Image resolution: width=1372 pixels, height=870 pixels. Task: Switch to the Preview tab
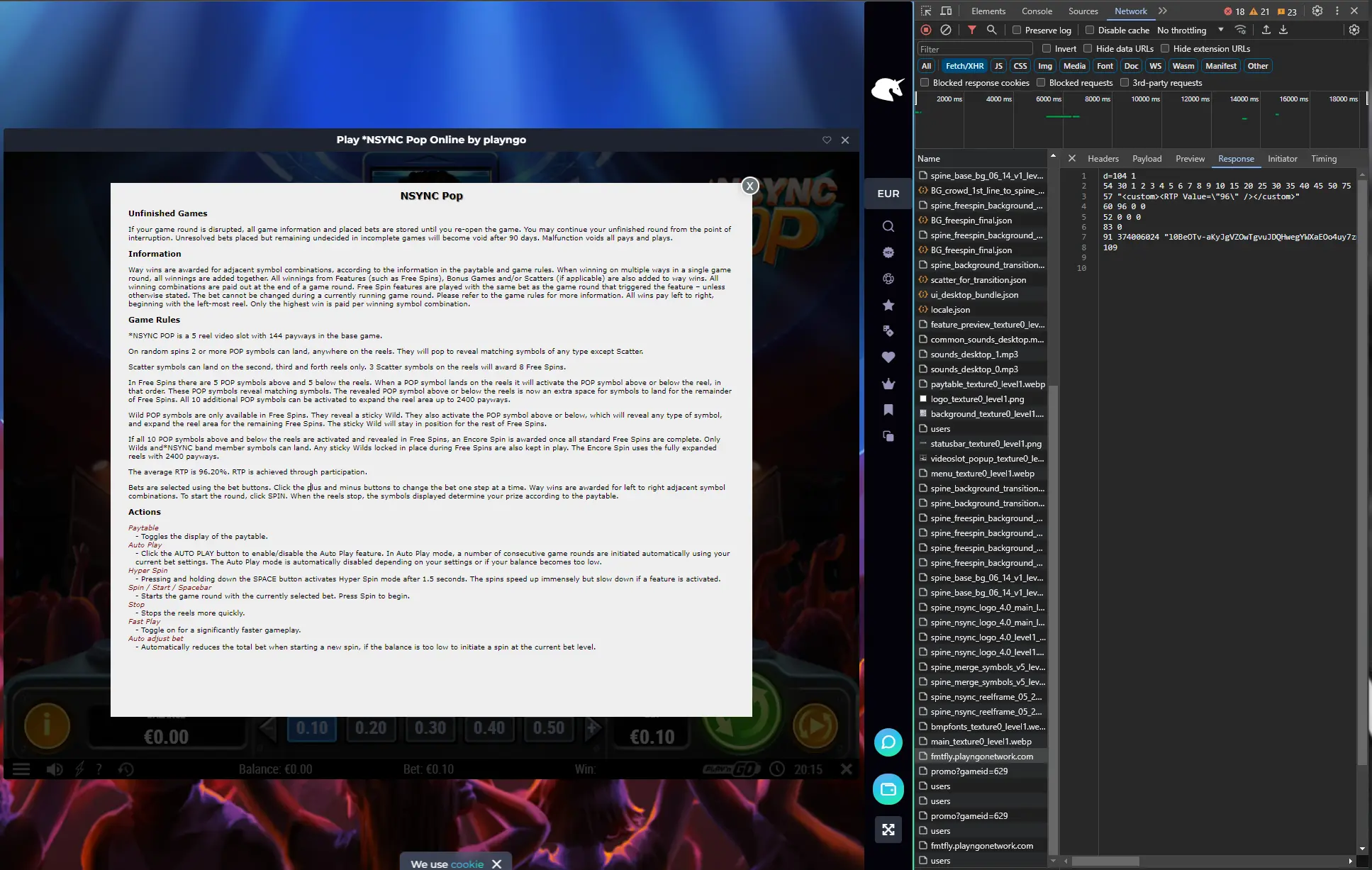1190,158
